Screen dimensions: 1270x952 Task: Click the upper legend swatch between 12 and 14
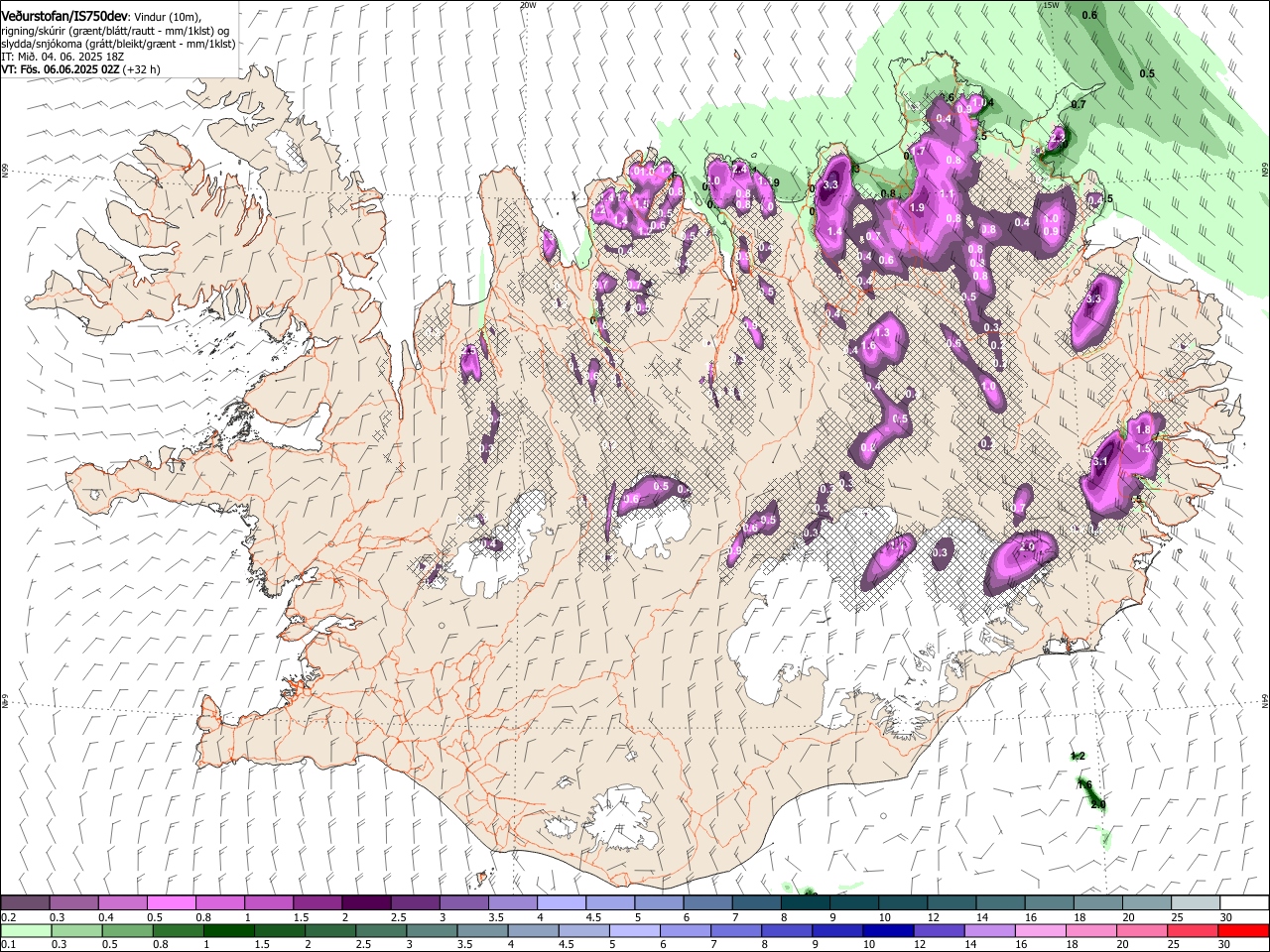(x=952, y=902)
